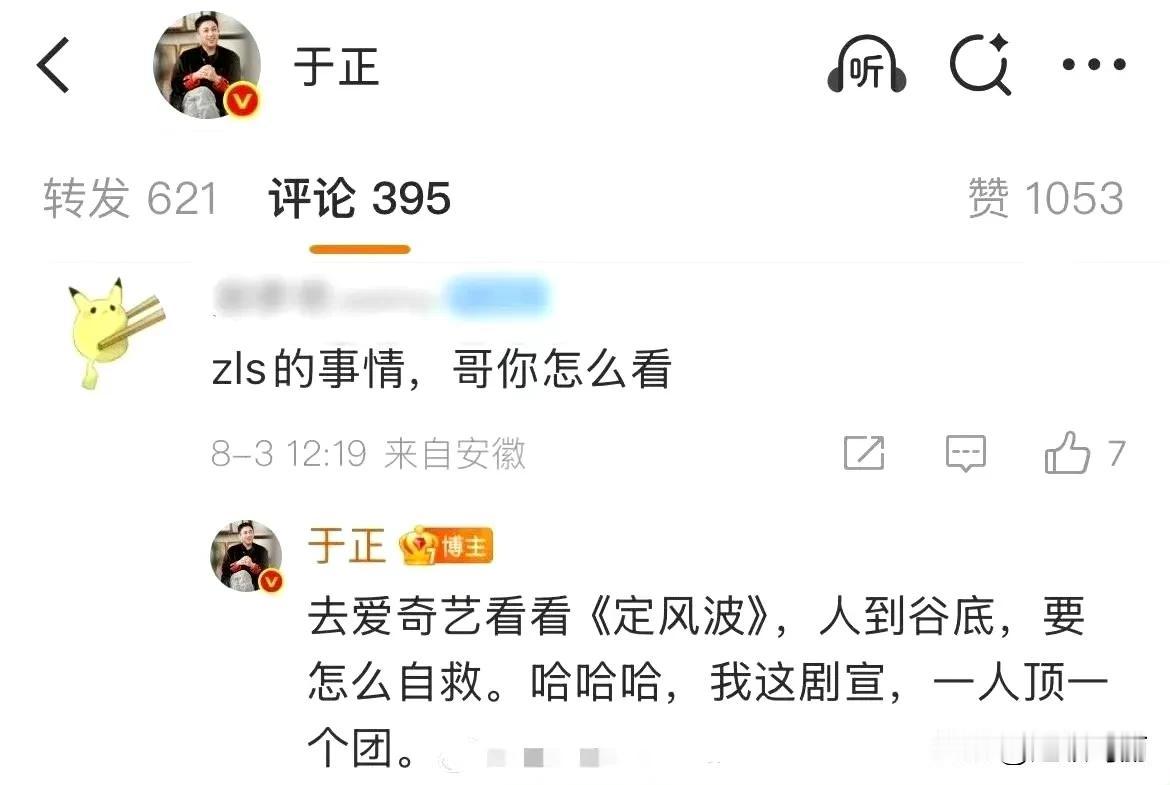The height and width of the screenshot is (785, 1170).
Task: Tap the 博主 crown badge
Action: pyautogui.click(x=445, y=546)
